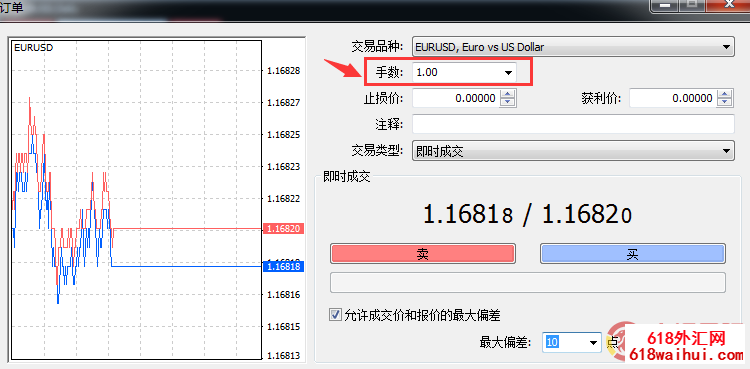
Task: Click the empty status bar below buttons
Action: pos(528,282)
